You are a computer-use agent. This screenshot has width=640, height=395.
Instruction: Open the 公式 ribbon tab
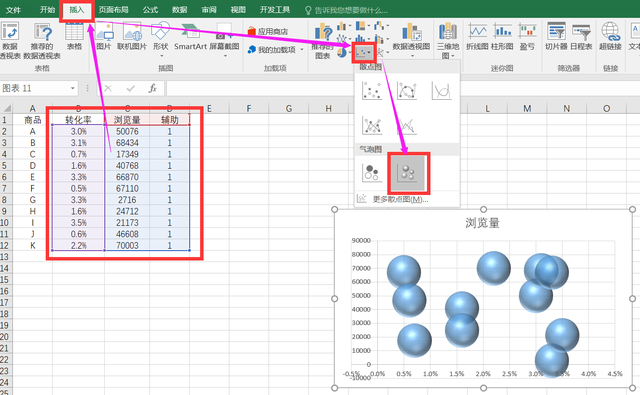click(x=150, y=9)
